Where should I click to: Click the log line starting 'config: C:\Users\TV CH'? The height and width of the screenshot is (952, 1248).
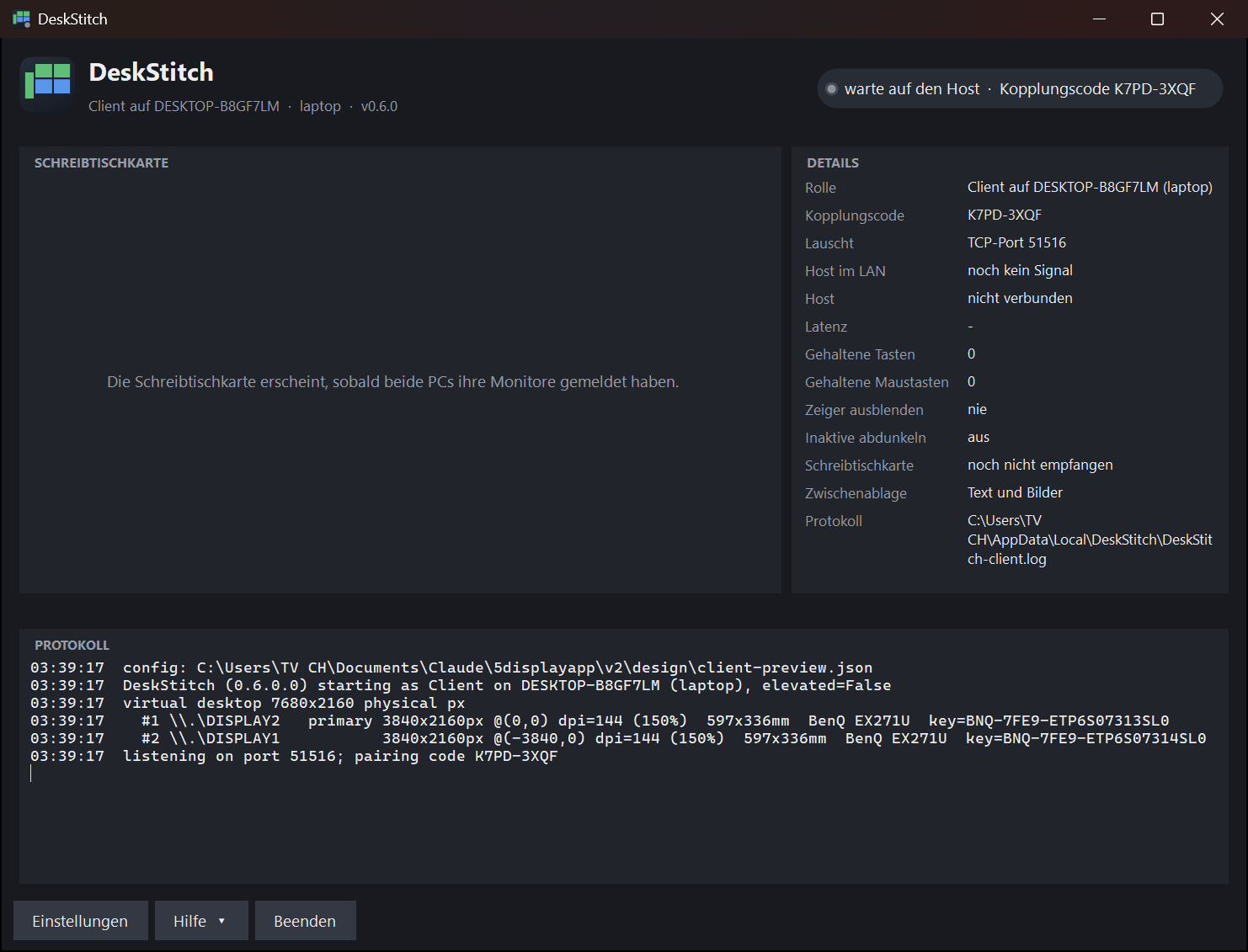click(x=451, y=667)
